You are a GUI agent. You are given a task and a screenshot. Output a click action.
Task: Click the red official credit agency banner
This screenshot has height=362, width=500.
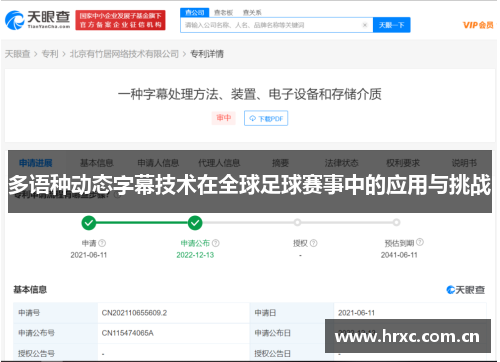(x=120, y=20)
